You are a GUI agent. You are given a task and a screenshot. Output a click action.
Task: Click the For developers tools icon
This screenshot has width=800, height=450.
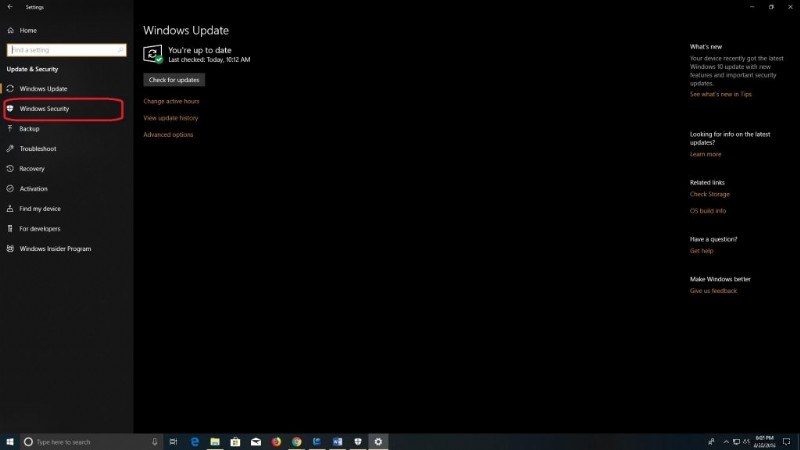(10, 229)
